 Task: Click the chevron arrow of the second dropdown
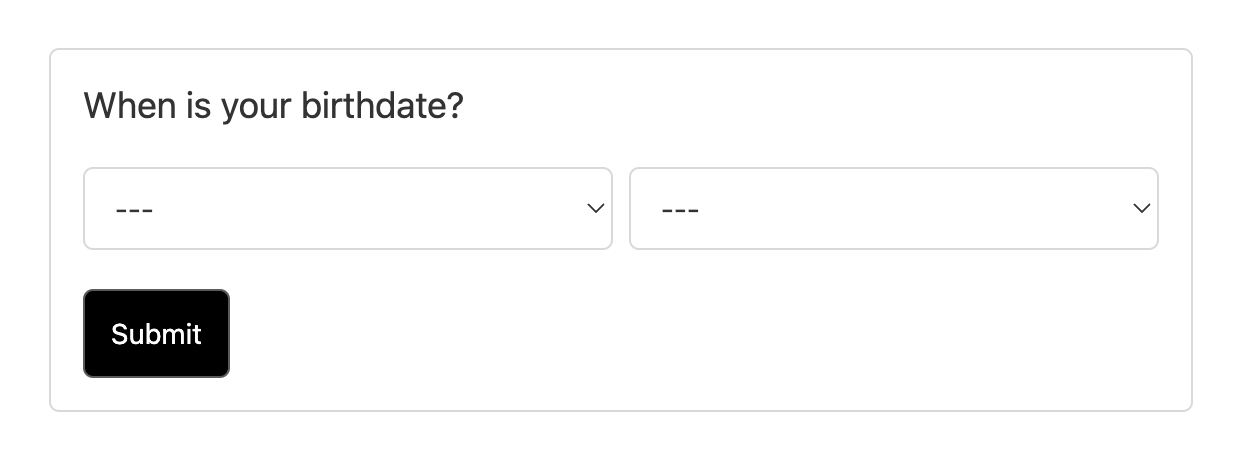[1141, 208]
